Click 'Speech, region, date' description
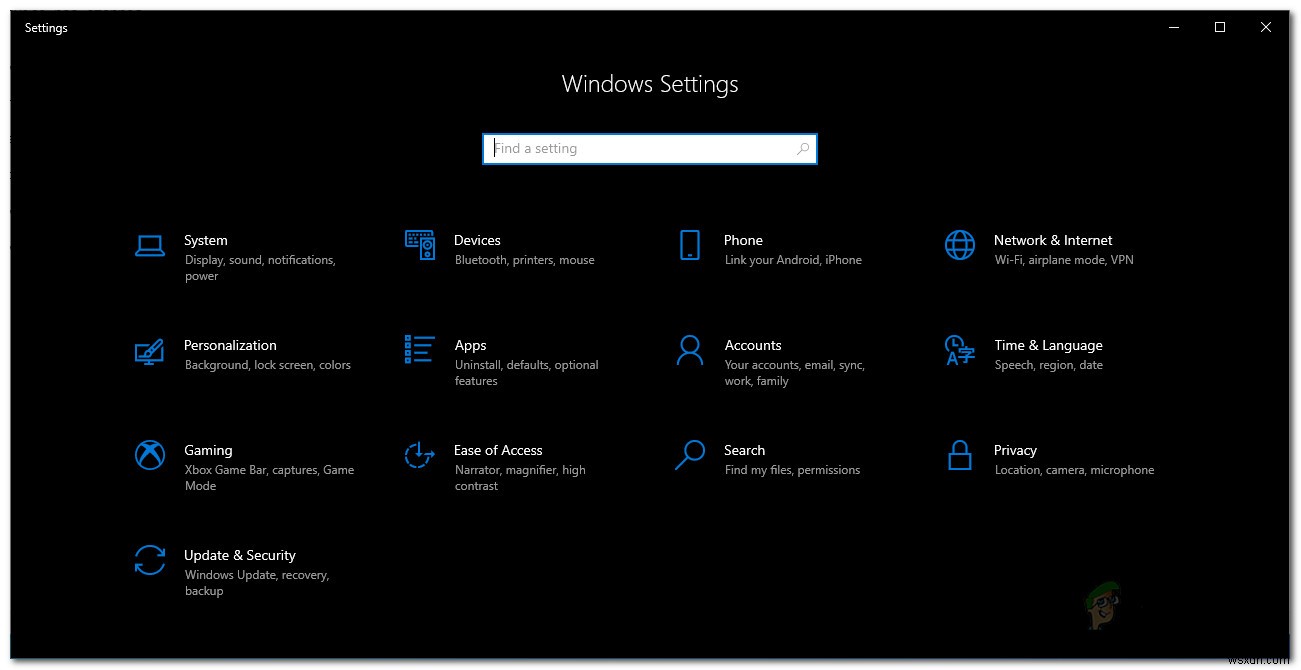The width and height of the screenshot is (1301, 670). (1048, 365)
